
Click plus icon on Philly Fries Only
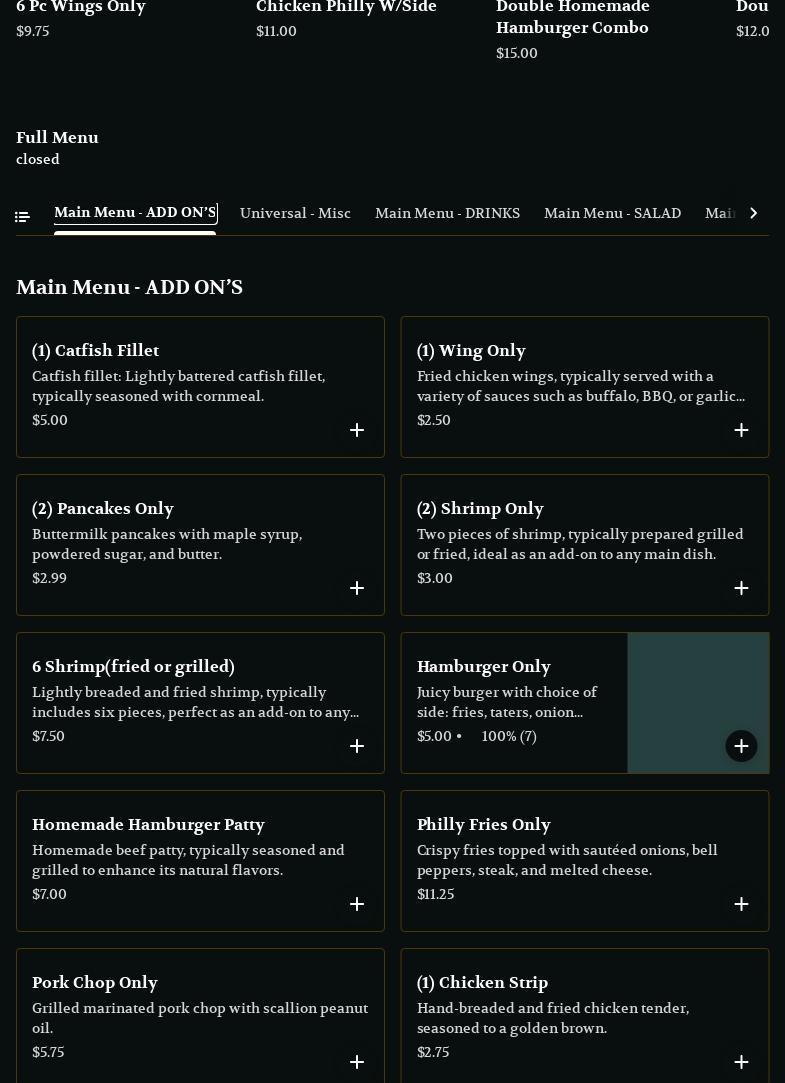click(741, 904)
